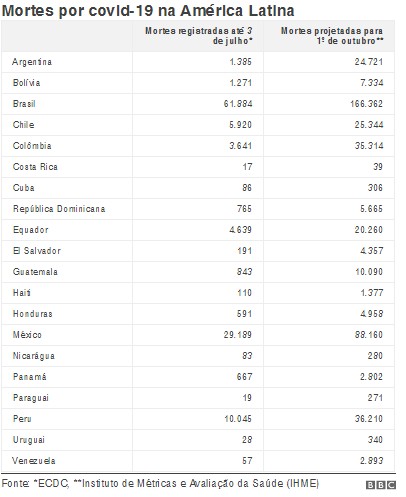Select Colômbia's projected deaths 35.314

[x=369, y=146]
